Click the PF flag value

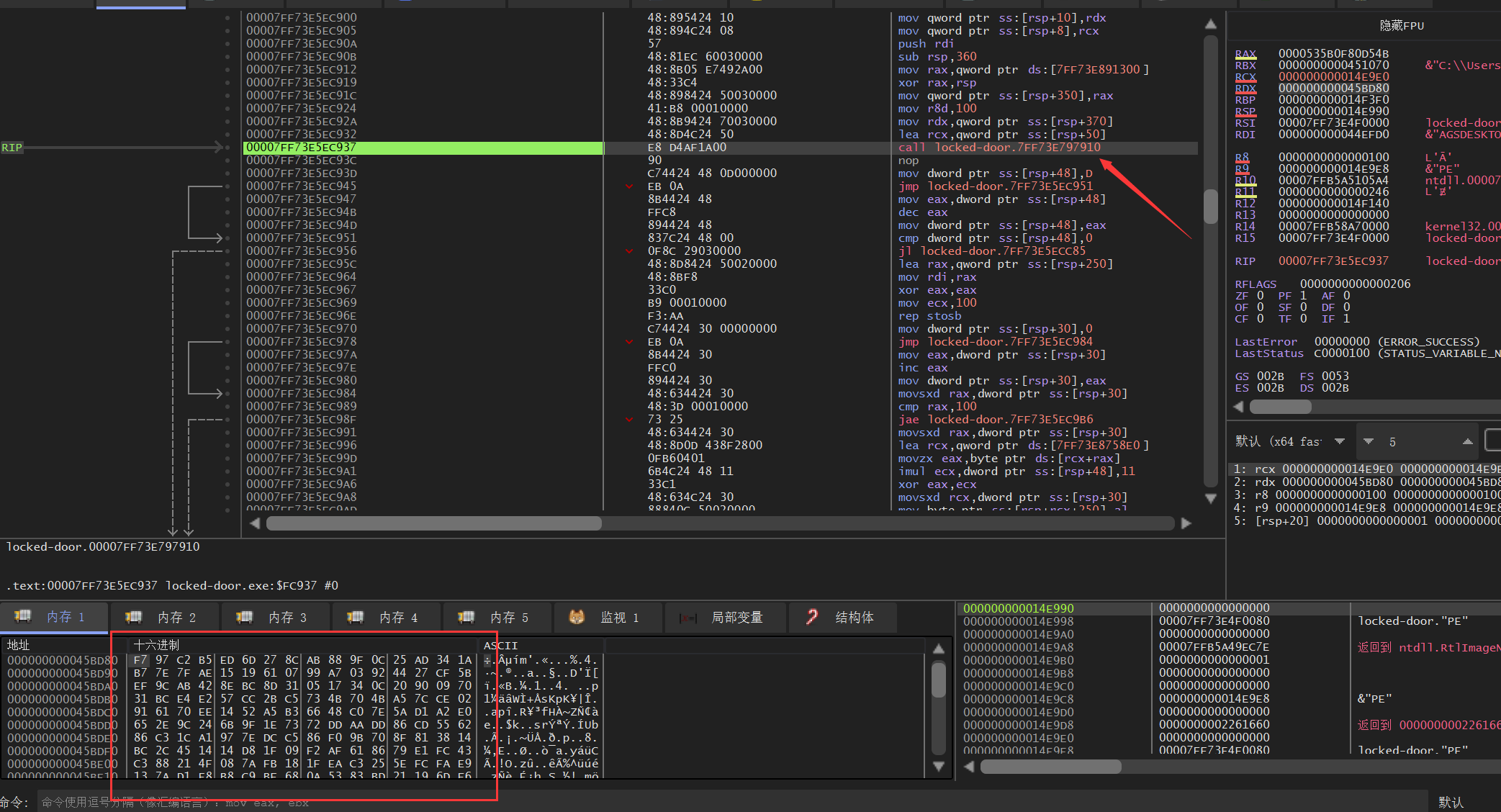pos(1303,296)
